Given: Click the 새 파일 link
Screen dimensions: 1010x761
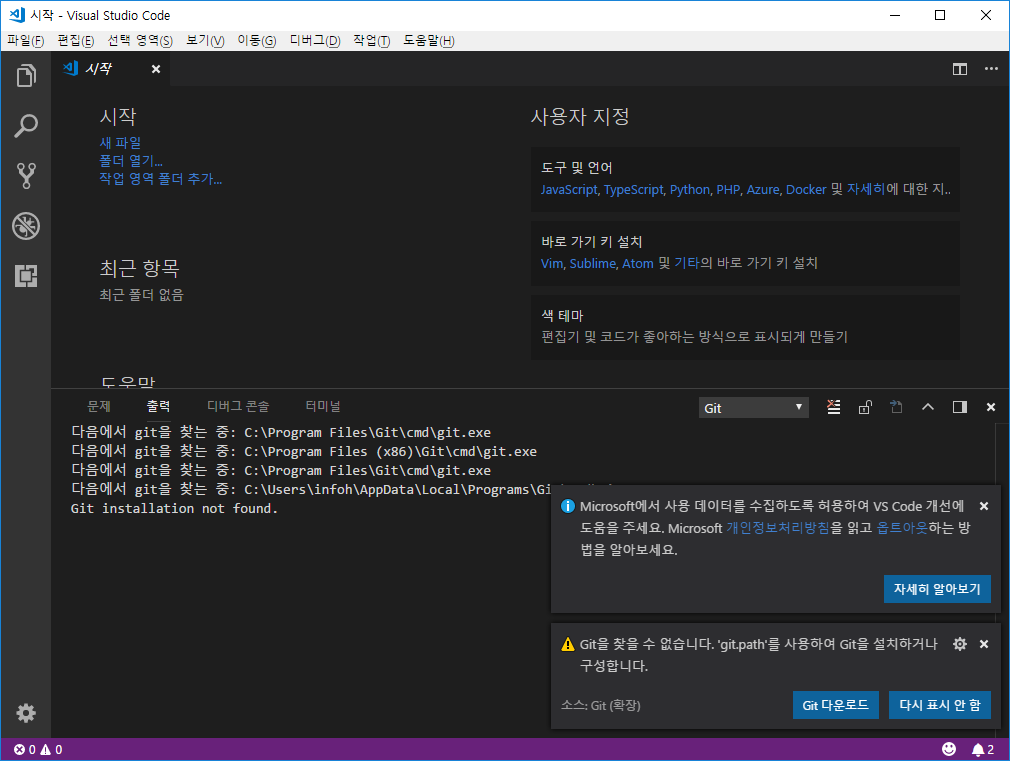Looking at the screenshot, I should (120, 143).
